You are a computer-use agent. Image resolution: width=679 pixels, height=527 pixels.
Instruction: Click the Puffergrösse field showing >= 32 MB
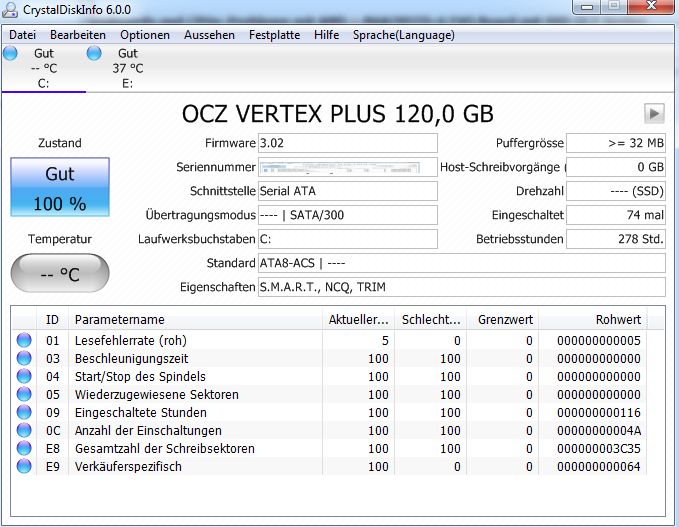tap(616, 143)
